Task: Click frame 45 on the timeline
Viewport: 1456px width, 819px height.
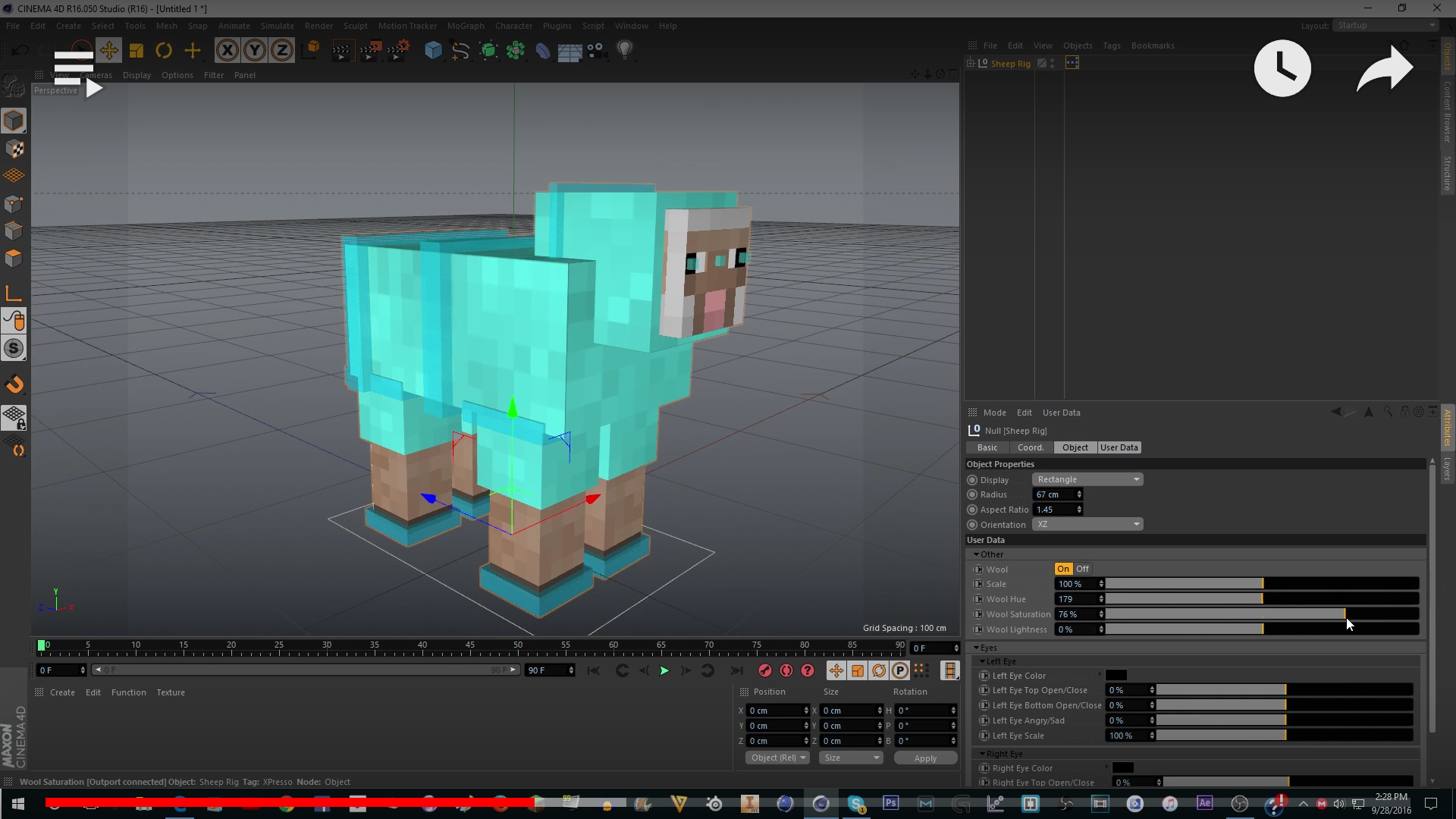Action: (x=470, y=646)
